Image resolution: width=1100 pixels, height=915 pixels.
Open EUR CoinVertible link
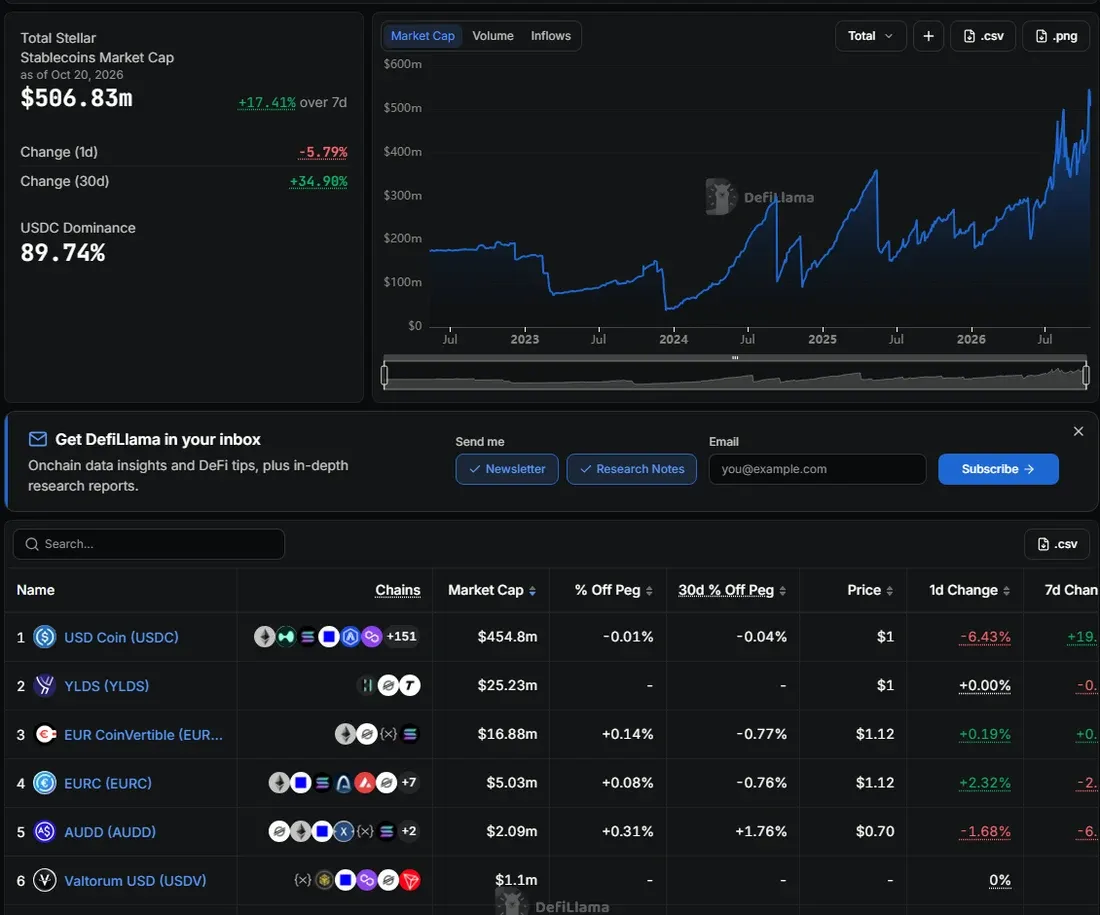(143, 735)
